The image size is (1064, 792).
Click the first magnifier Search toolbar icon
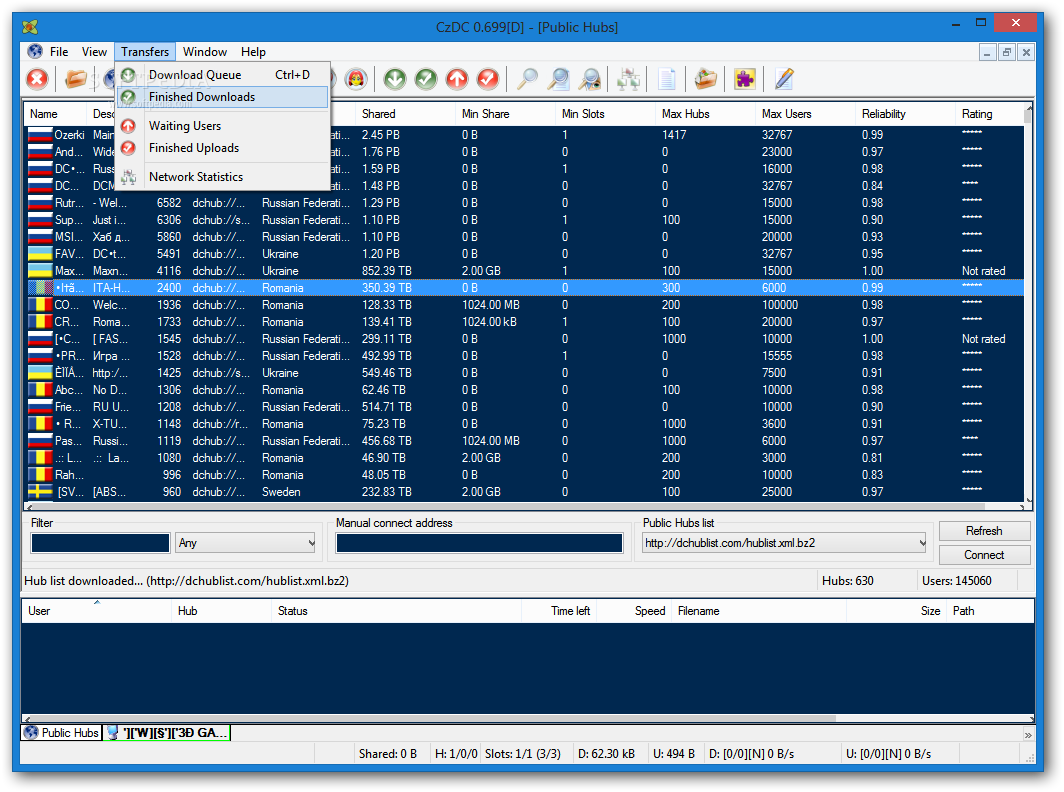527,79
